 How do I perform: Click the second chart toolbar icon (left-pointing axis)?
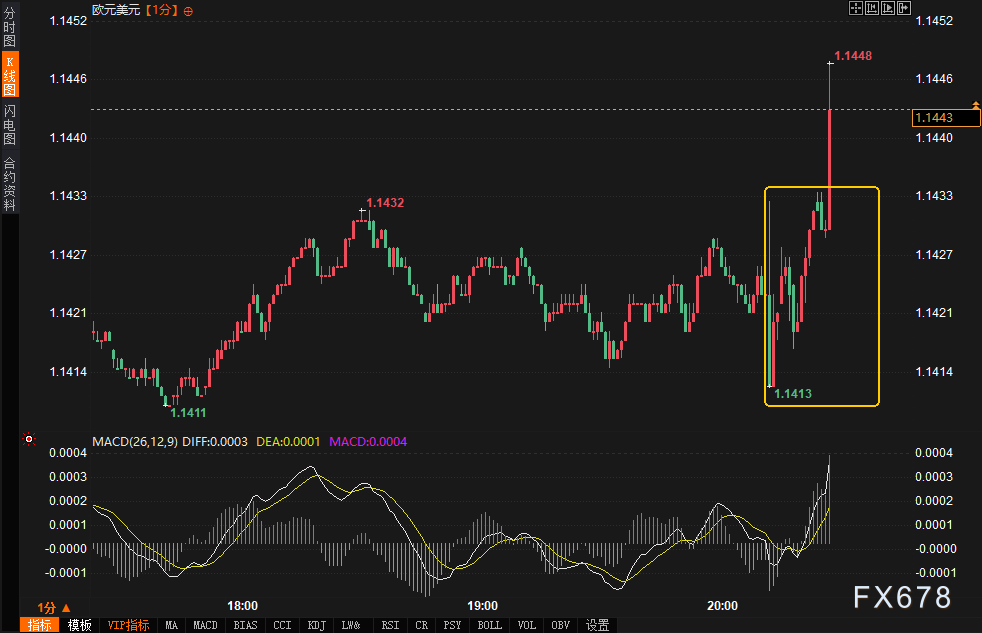click(871, 8)
